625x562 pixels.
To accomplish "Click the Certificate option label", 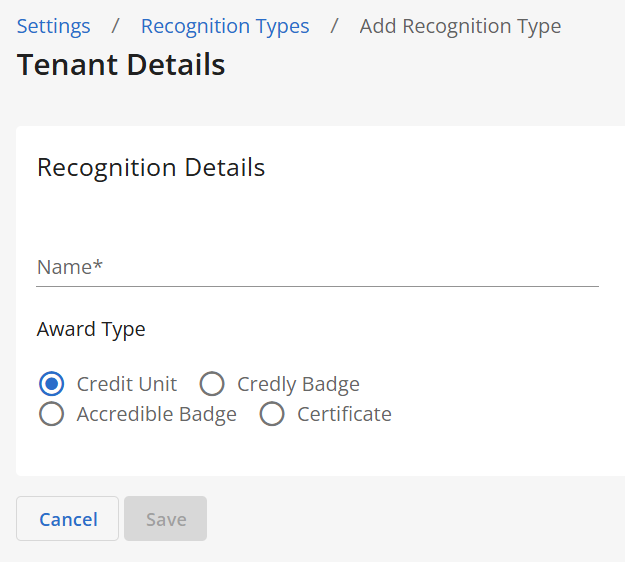I will (x=344, y=414).
